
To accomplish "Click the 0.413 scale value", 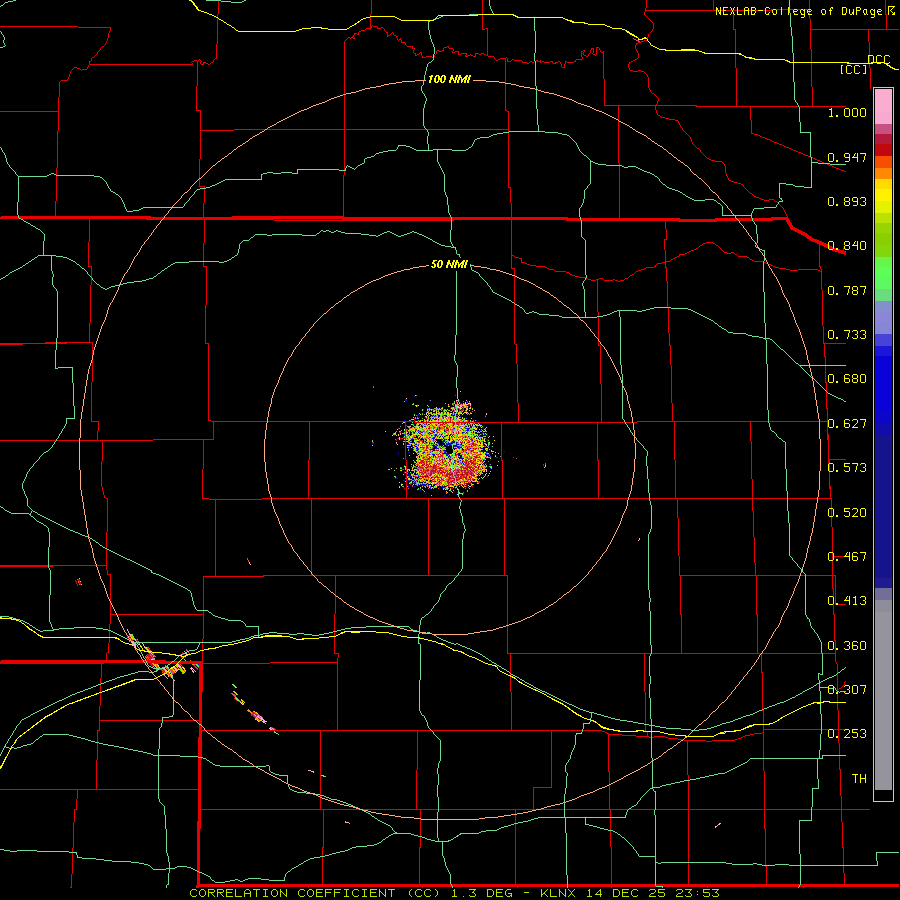I will coord(847,601).
